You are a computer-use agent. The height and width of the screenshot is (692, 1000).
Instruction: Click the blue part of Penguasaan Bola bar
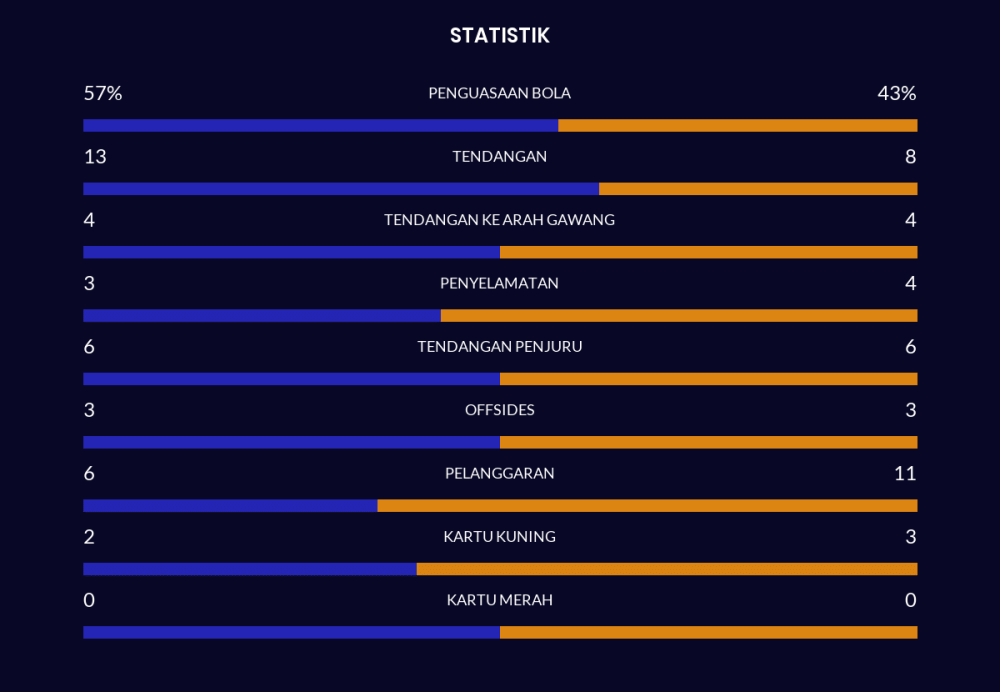tap(320, 126)
